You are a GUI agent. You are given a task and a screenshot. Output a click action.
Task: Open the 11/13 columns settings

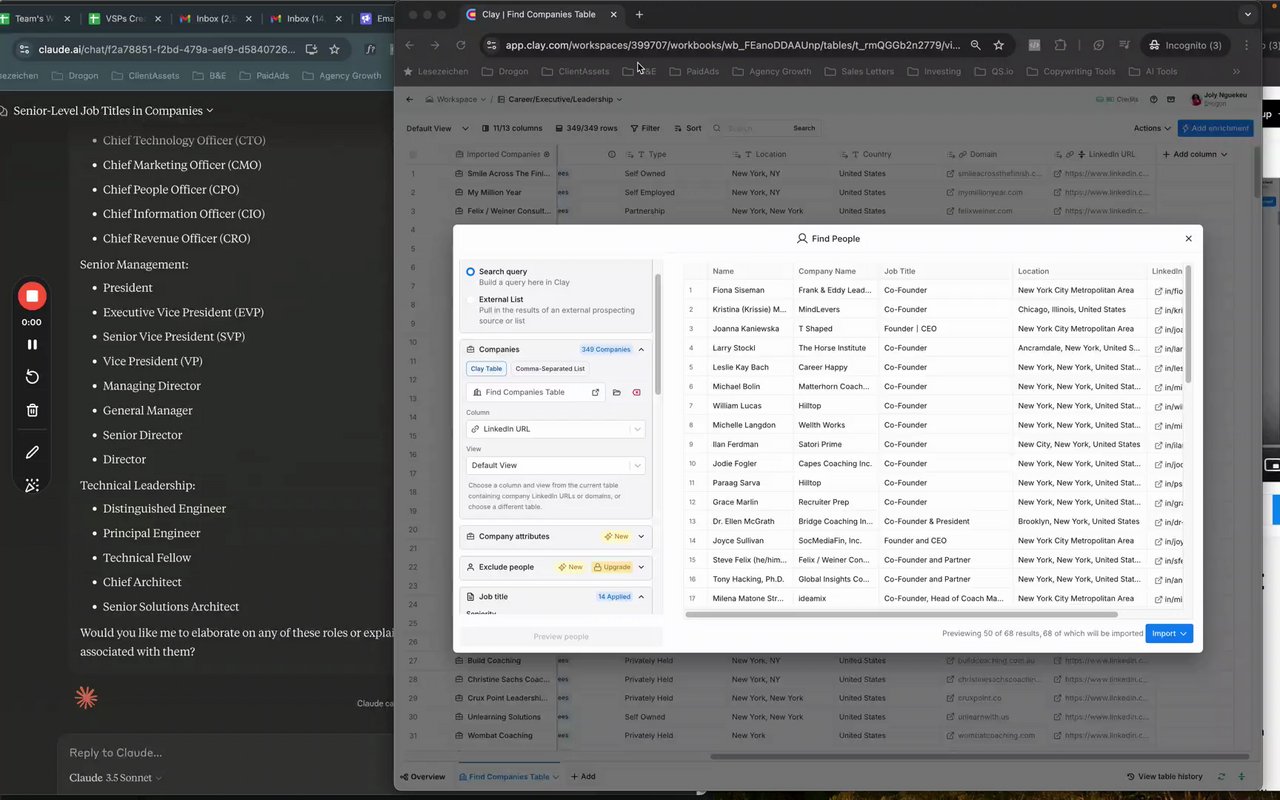tap(511, 128)
